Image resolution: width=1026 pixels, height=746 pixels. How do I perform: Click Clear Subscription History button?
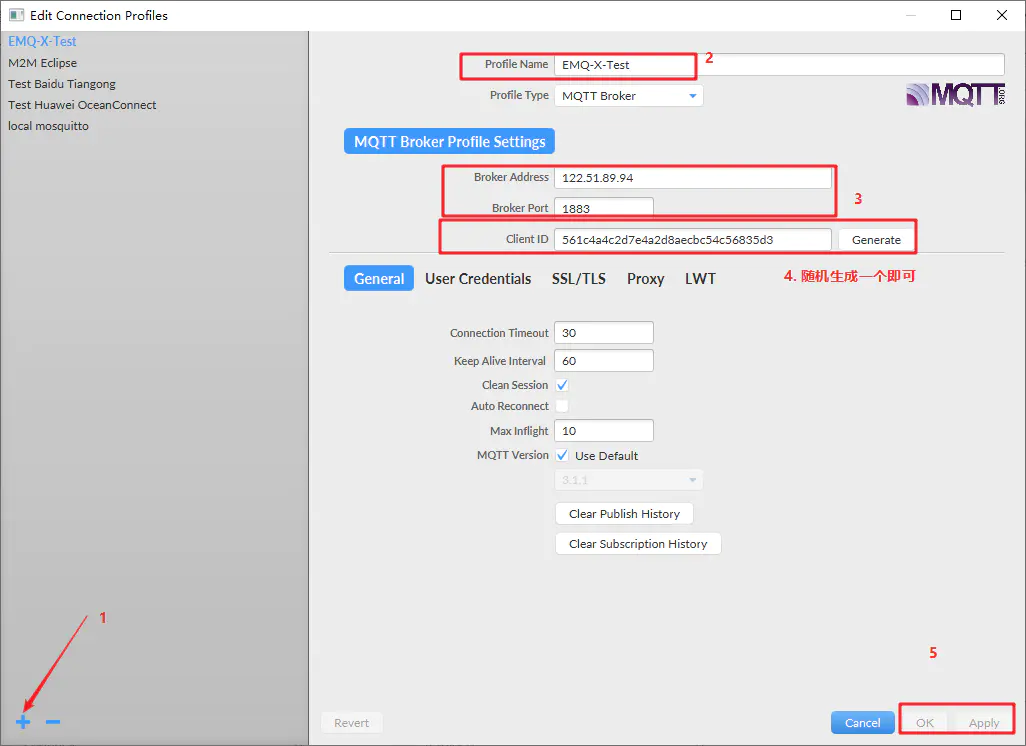coord(638,544)
